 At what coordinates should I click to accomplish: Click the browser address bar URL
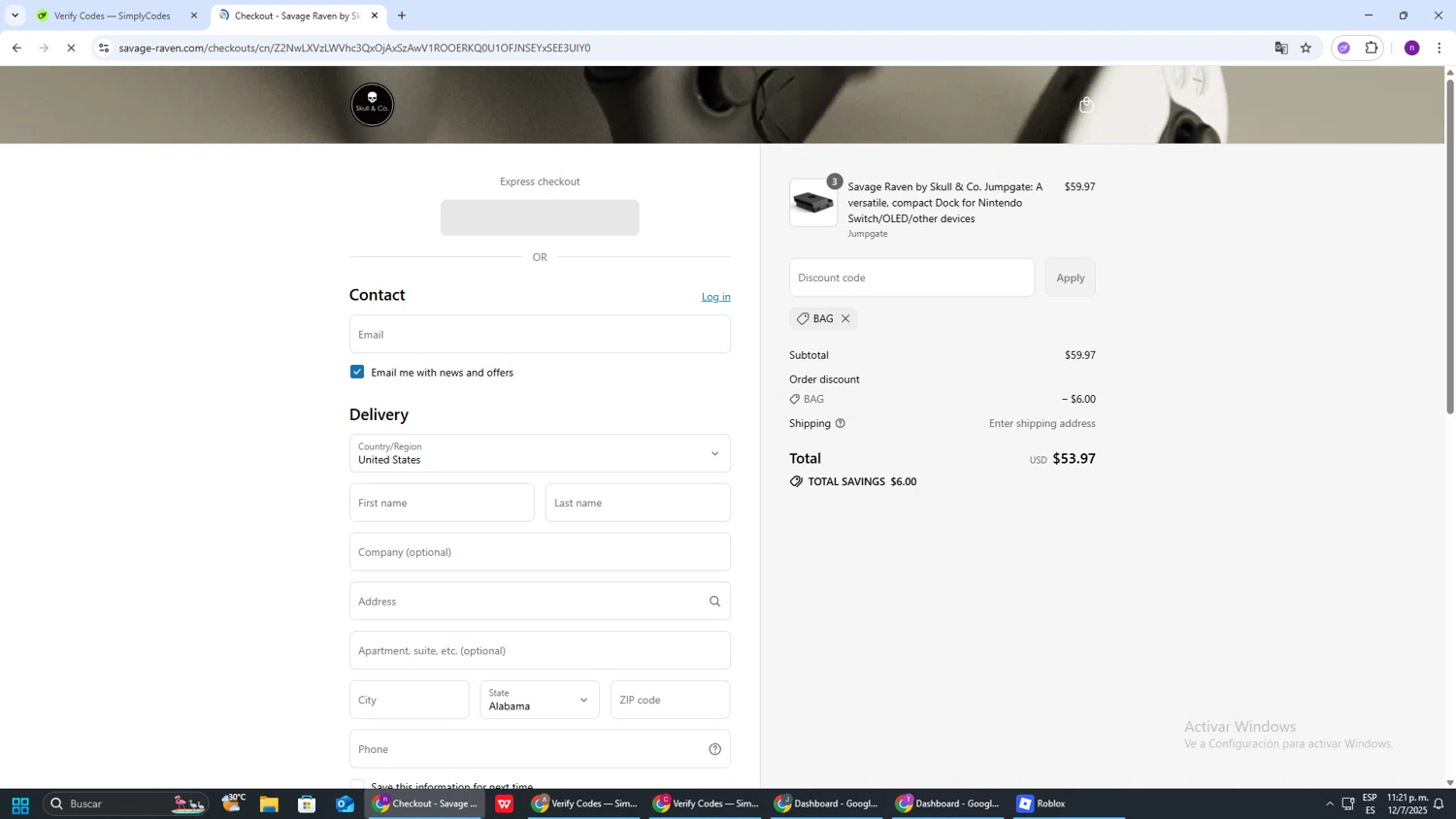pos(354,48)
